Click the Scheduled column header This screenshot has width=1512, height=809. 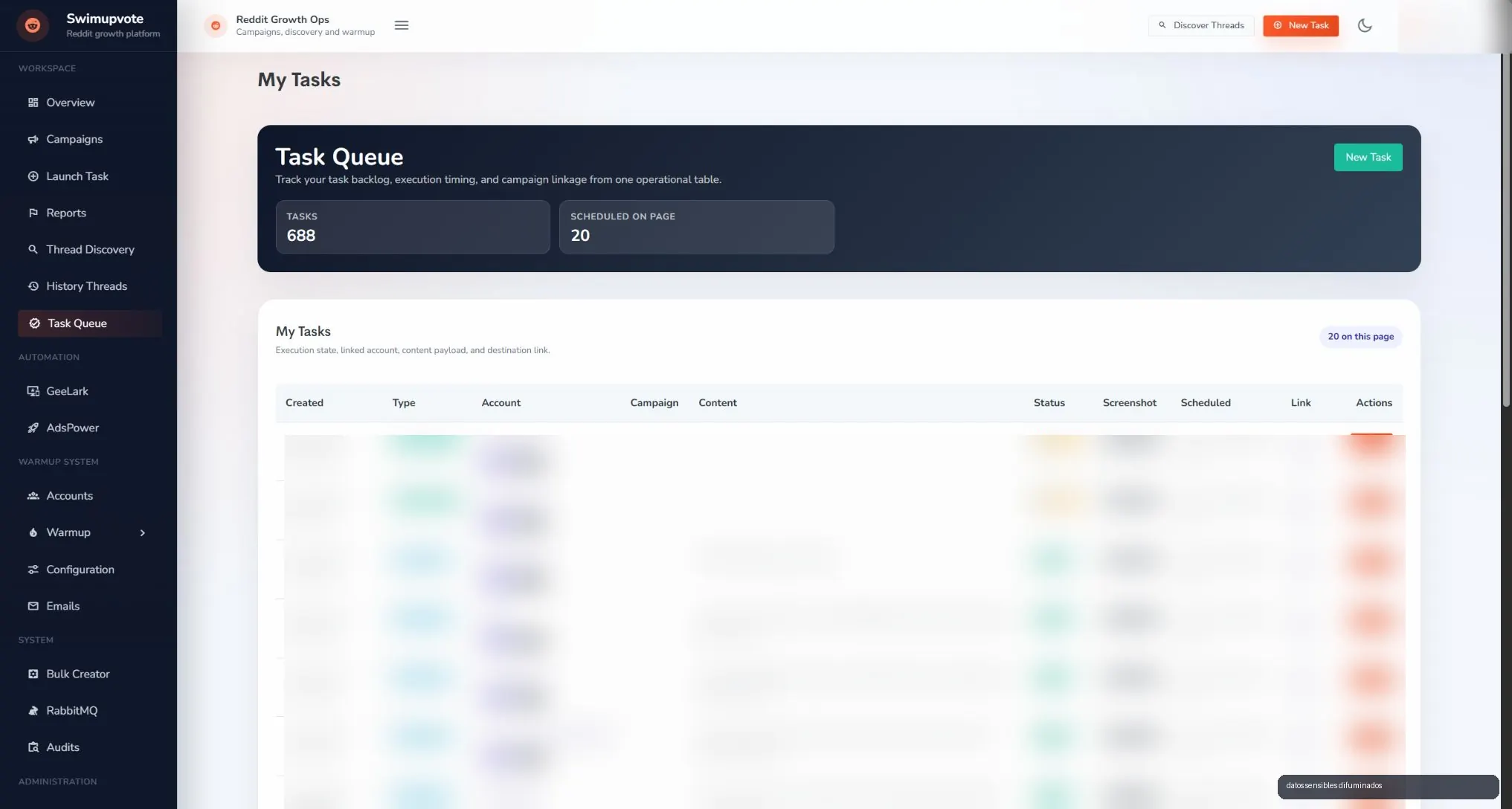(1206, 403)
